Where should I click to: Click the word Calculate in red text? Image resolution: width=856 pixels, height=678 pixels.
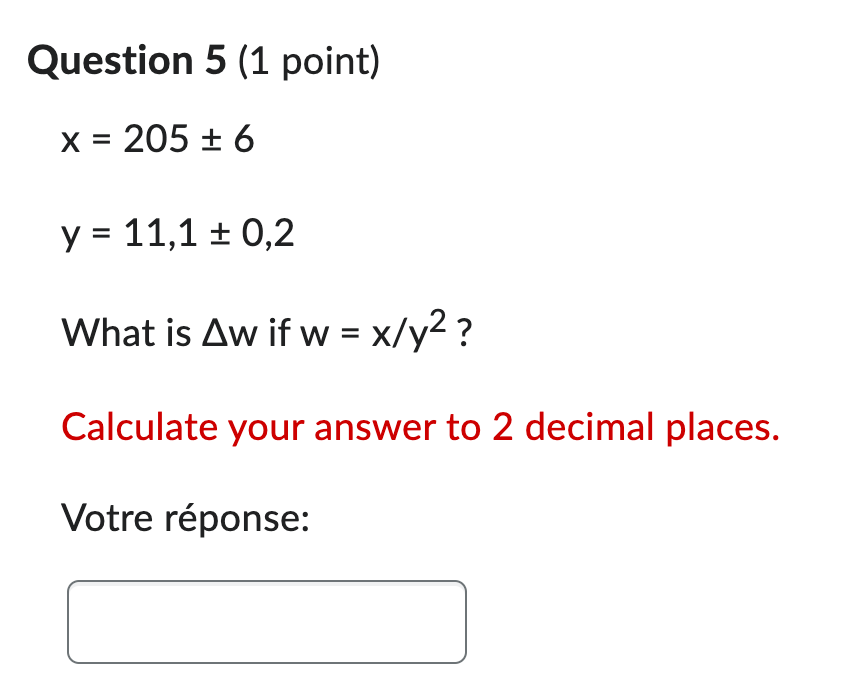(140, 427)
